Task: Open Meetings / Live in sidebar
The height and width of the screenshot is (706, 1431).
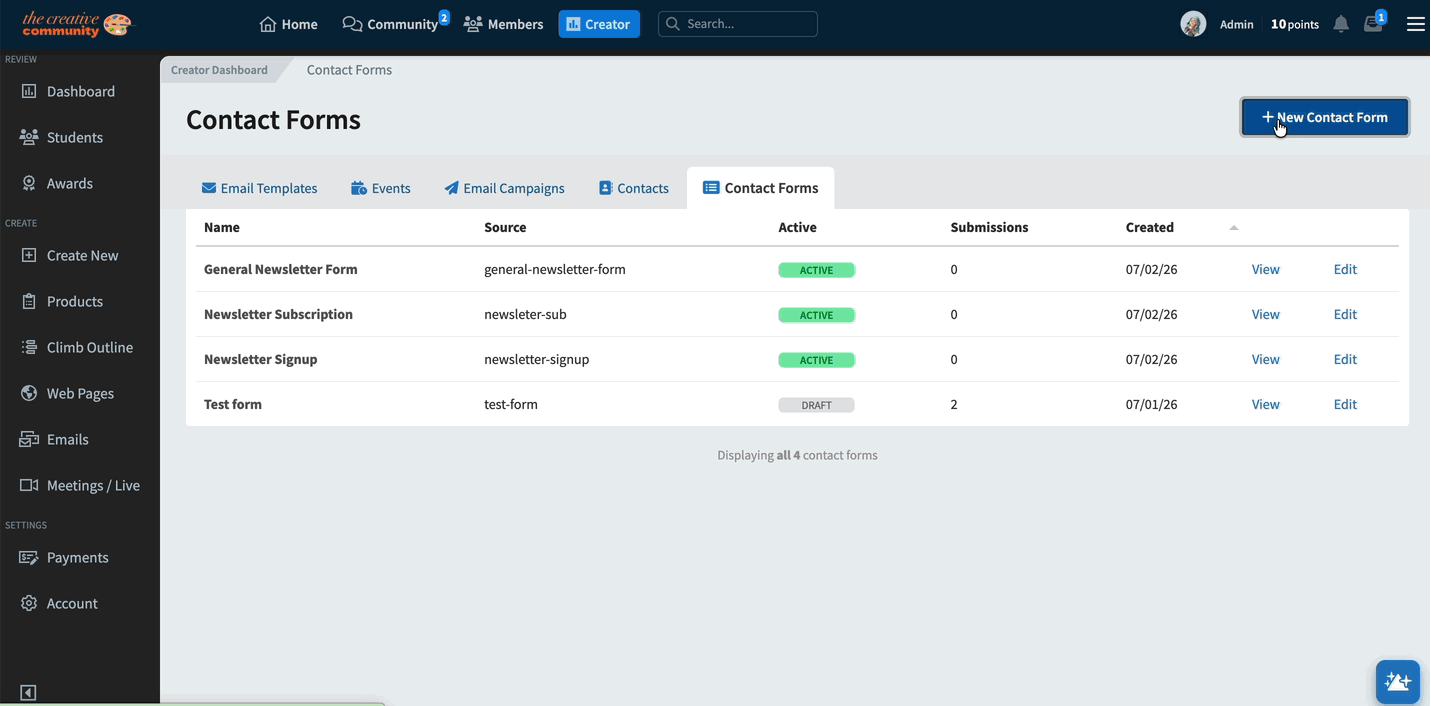Action: (80, 485)
